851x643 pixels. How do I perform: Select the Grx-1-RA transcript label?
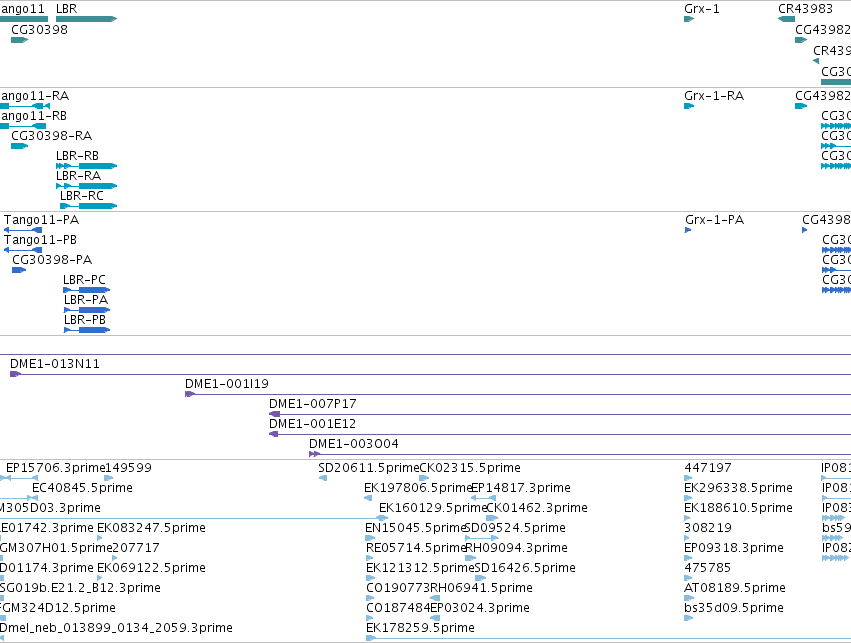tap(714, 96)
